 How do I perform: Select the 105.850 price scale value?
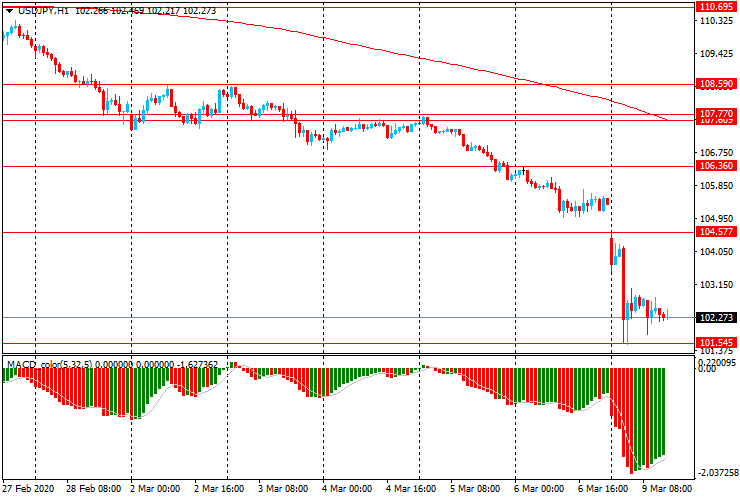point(716,186)
